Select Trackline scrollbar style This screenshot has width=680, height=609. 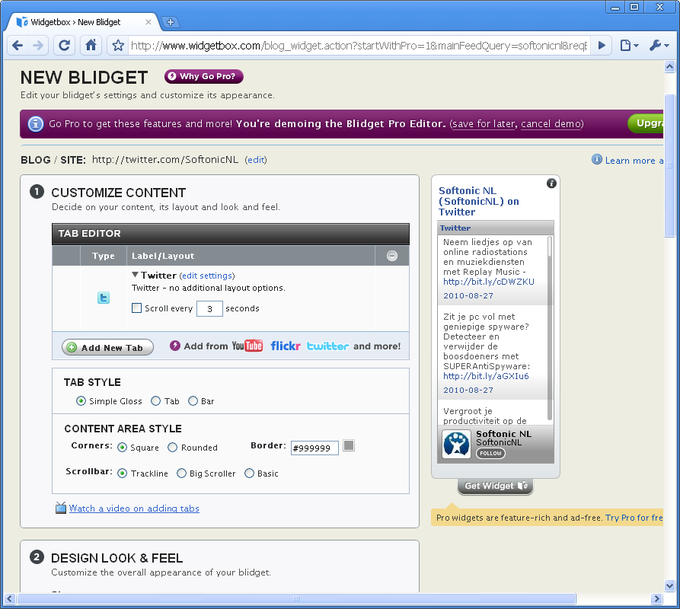point(122,473)
